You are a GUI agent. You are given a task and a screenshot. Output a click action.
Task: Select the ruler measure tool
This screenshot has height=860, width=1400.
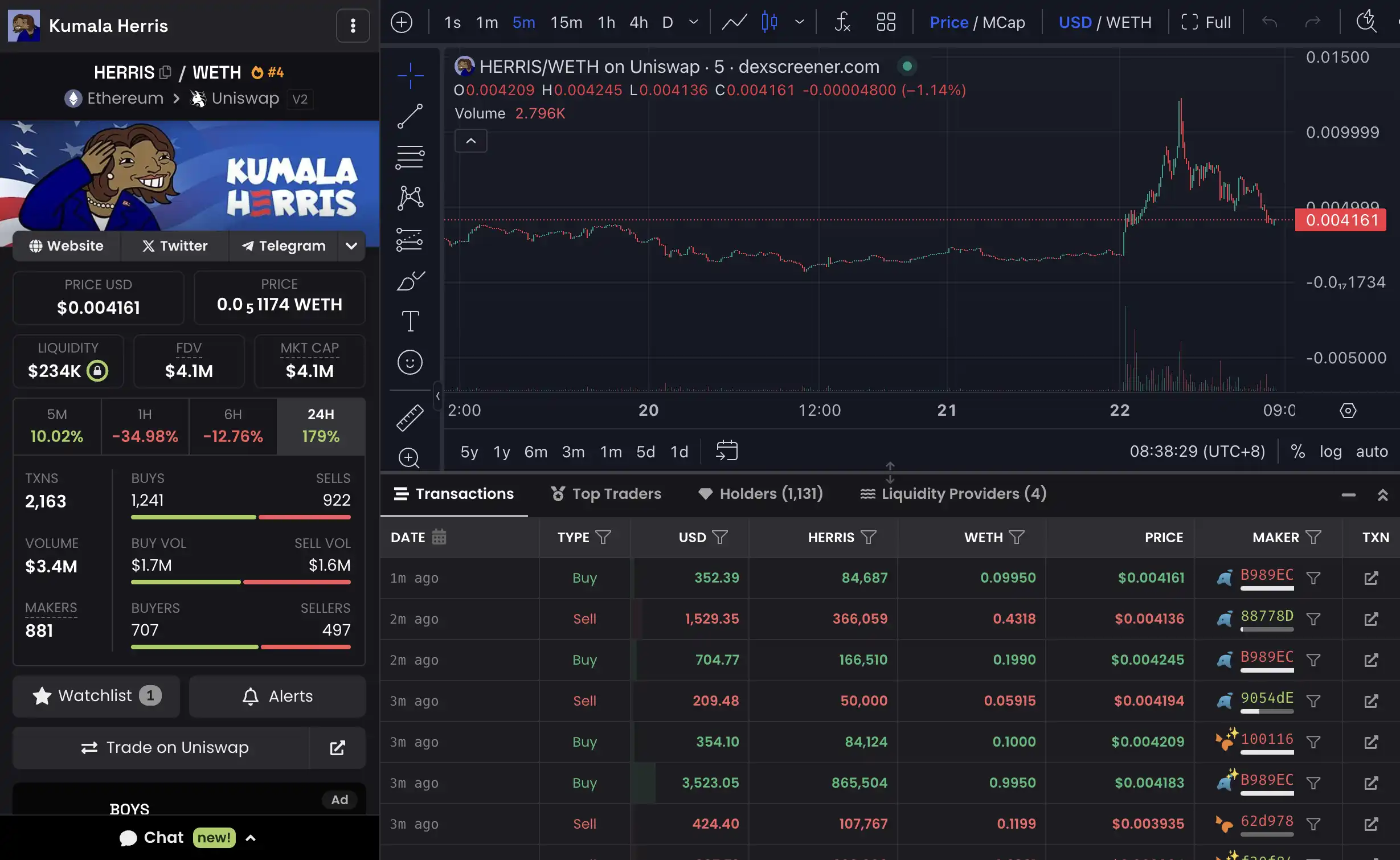(x=410, y=418)
